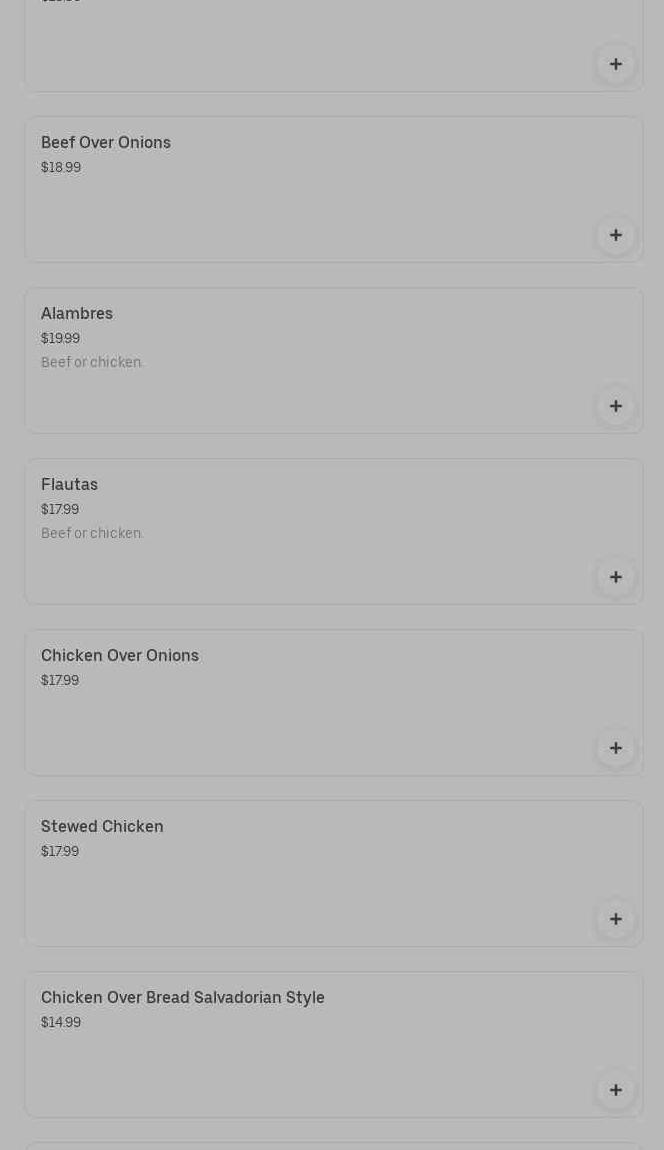Image resolution: width=664 pixels, height=1150 pixels.
Task: Add Chicken Over Bread Salvadorian Style
Action: pyautogui.click(x=616, y=1090)
